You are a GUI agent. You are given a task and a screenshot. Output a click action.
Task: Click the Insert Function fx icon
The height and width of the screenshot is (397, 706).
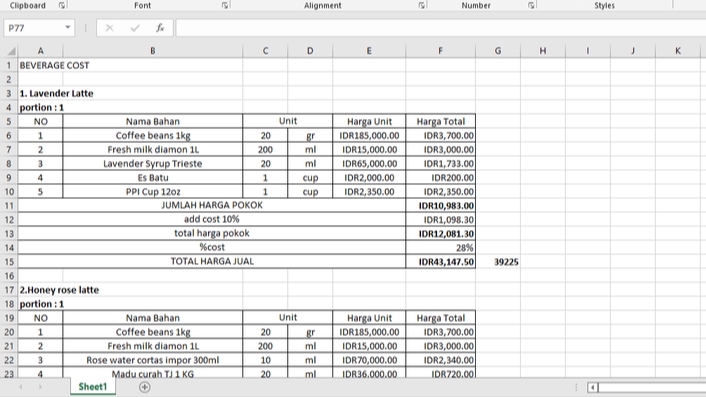click(x=160, y=28)
